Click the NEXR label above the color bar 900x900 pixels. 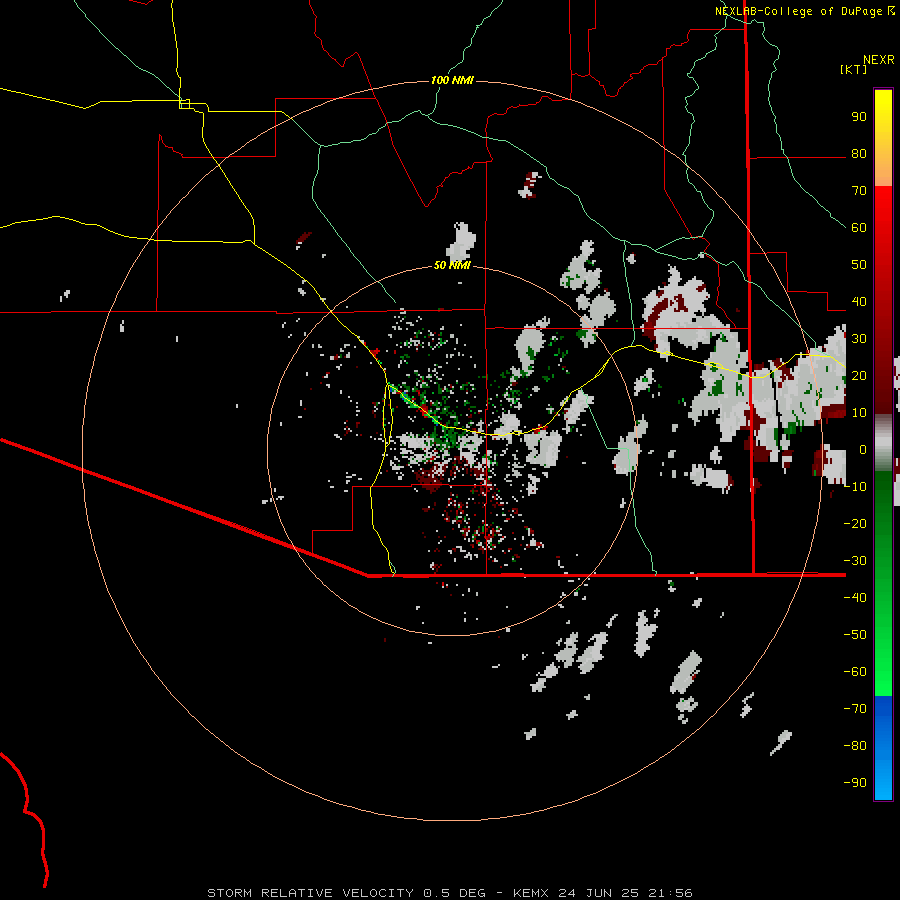coord(879,60)
